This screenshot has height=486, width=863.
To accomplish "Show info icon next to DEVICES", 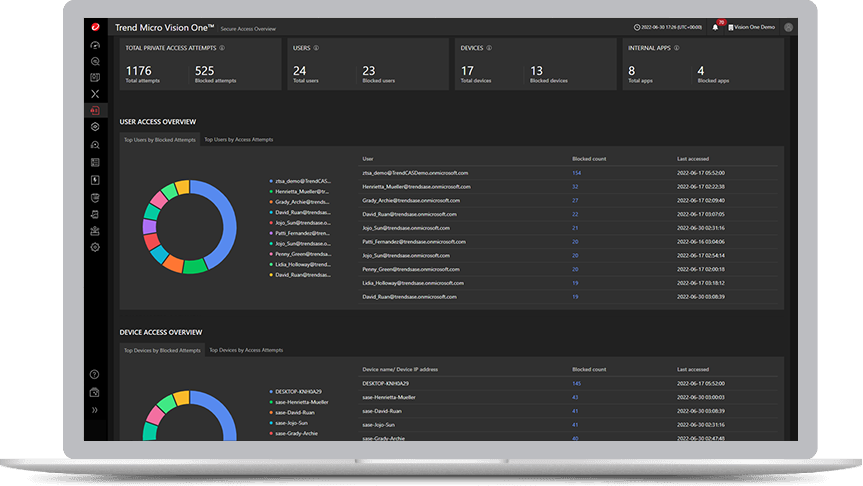I will pyautogui.click(x=489, y=48).
